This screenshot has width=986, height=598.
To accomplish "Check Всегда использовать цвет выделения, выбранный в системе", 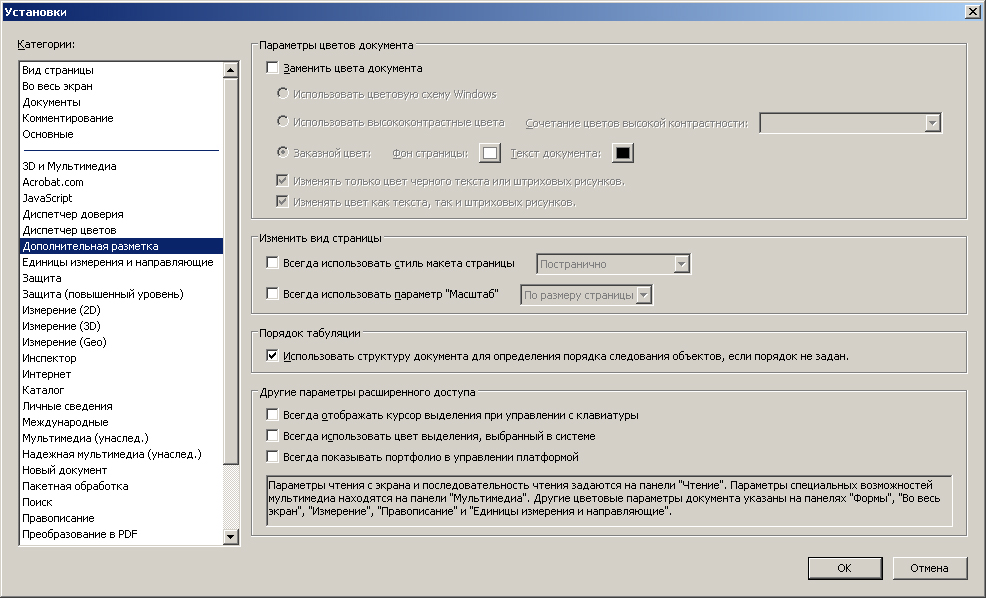I will tap(272, 436).
